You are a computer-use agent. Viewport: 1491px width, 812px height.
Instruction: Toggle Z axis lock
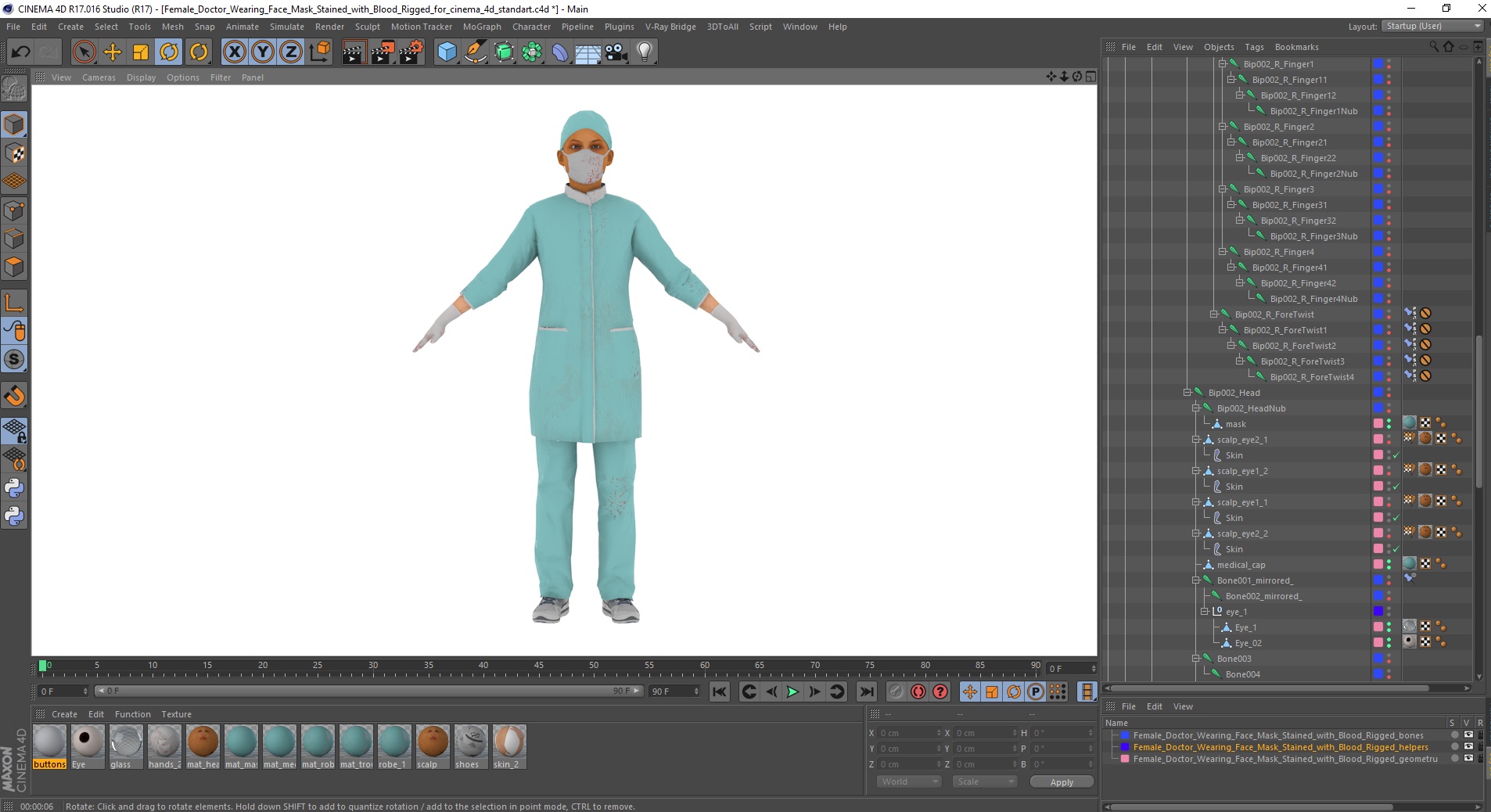[x=291, y=52]
